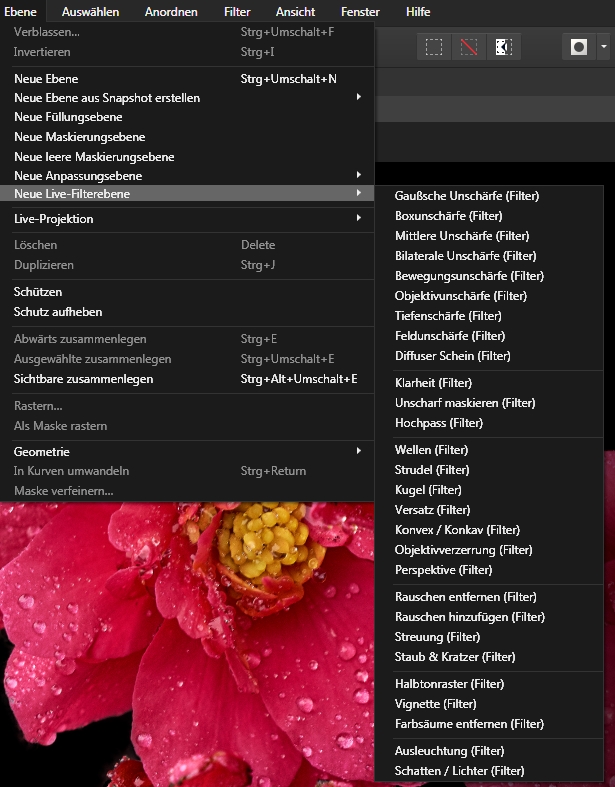Select Rauschen entfernen (Filter)
Viewport: 615px width, 787px height.
click(489, 597)
